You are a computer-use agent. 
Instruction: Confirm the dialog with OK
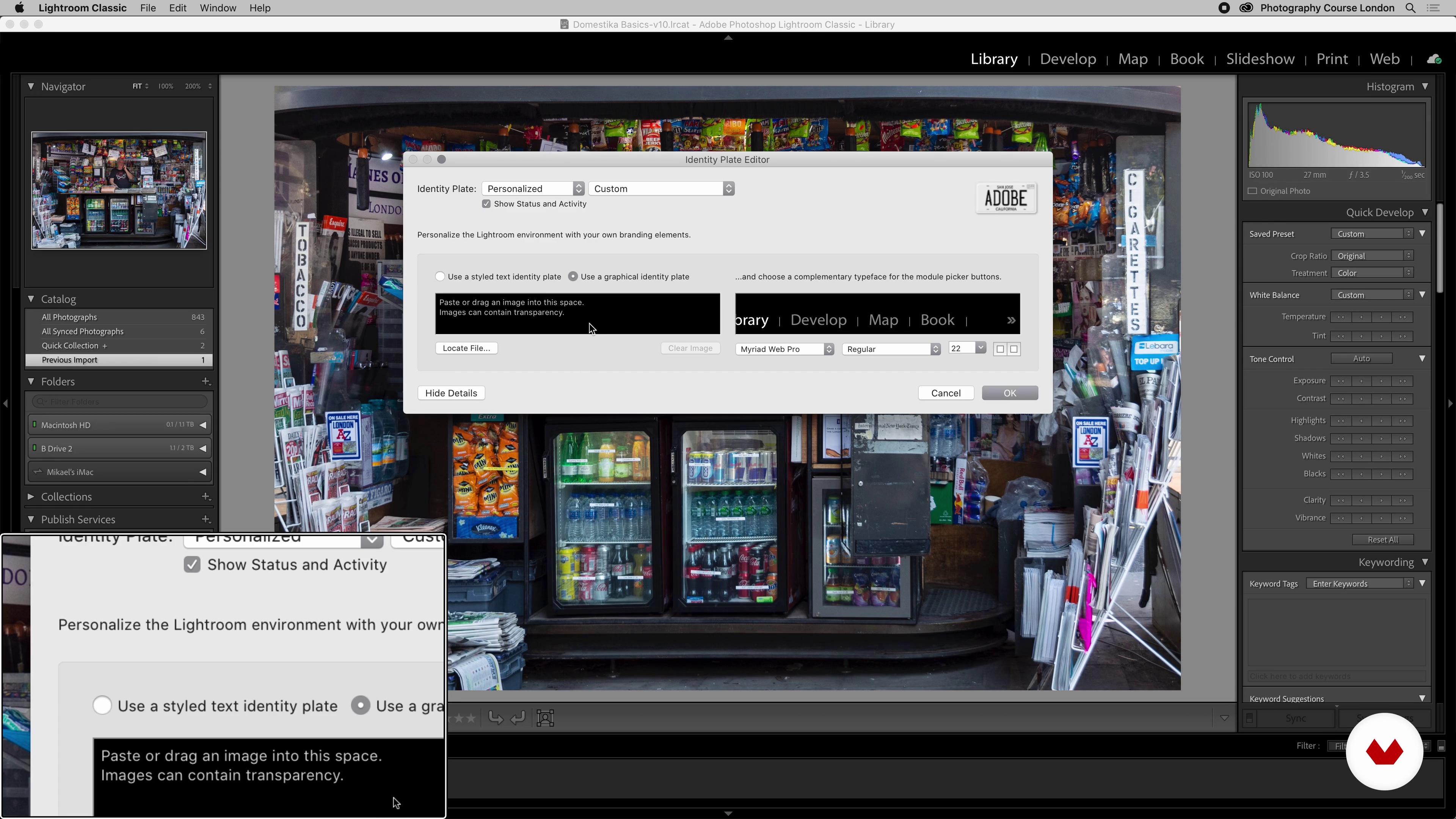(1010, 394)
